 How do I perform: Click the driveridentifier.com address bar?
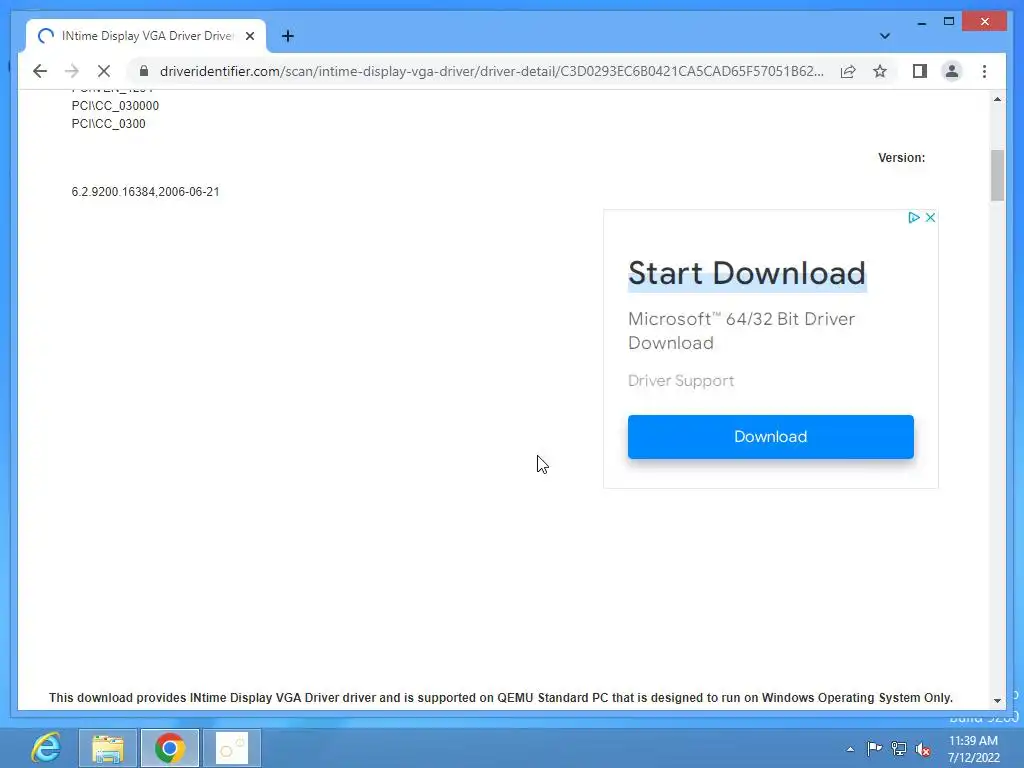coord(491,71)
